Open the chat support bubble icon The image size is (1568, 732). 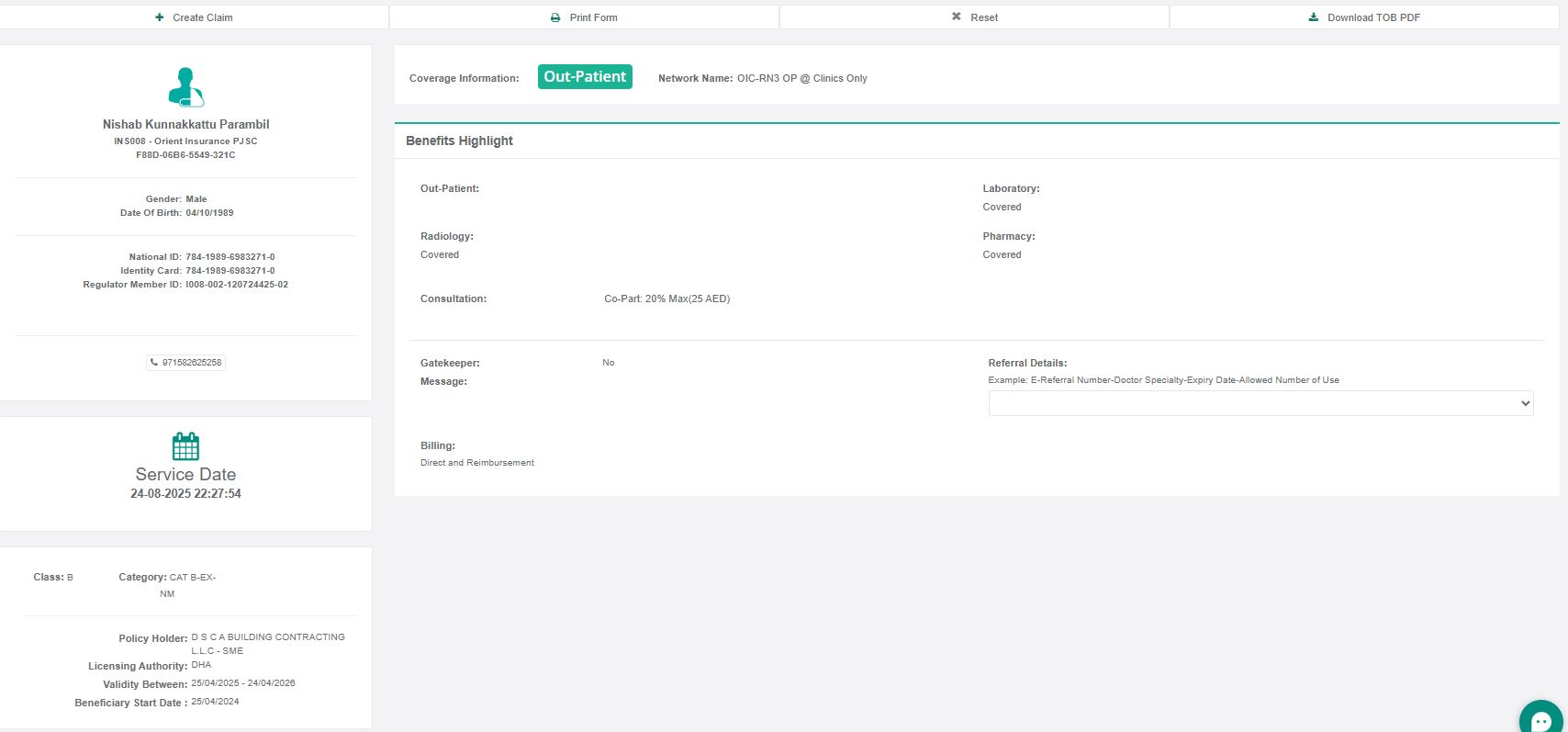click(x=1541, y=720)
